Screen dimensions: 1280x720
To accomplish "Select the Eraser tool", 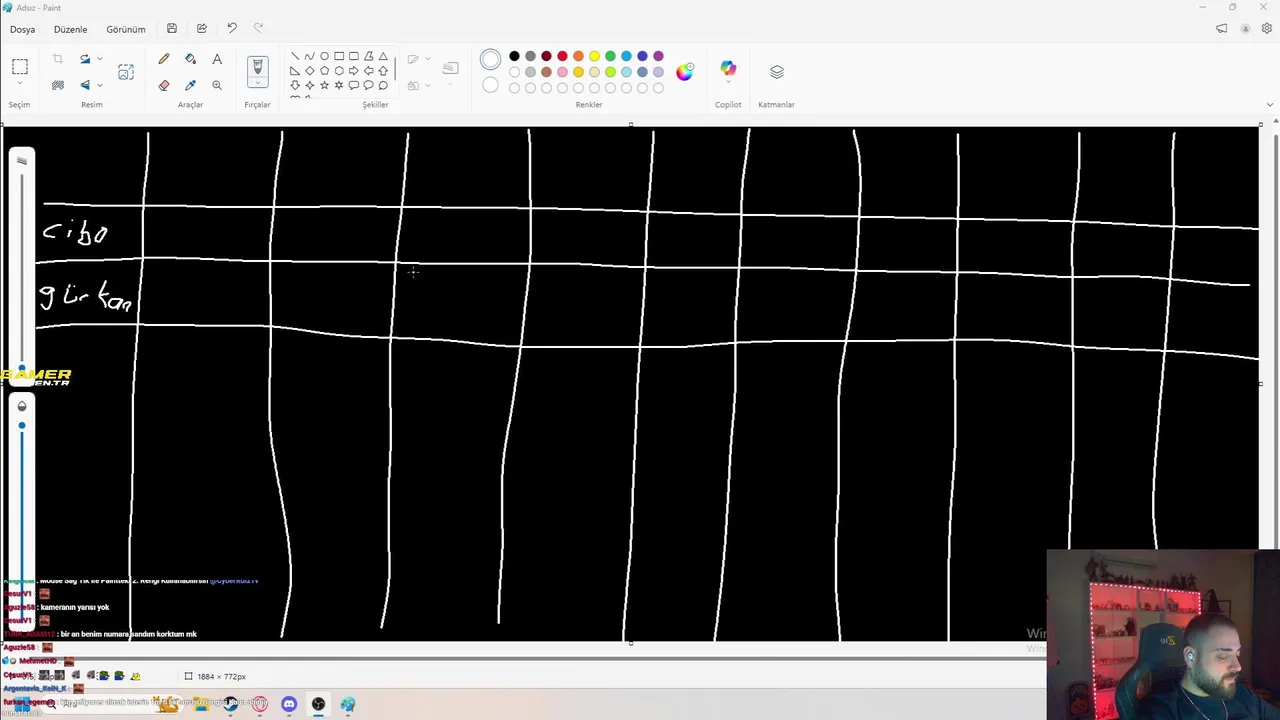I will (x=164, y=85).
